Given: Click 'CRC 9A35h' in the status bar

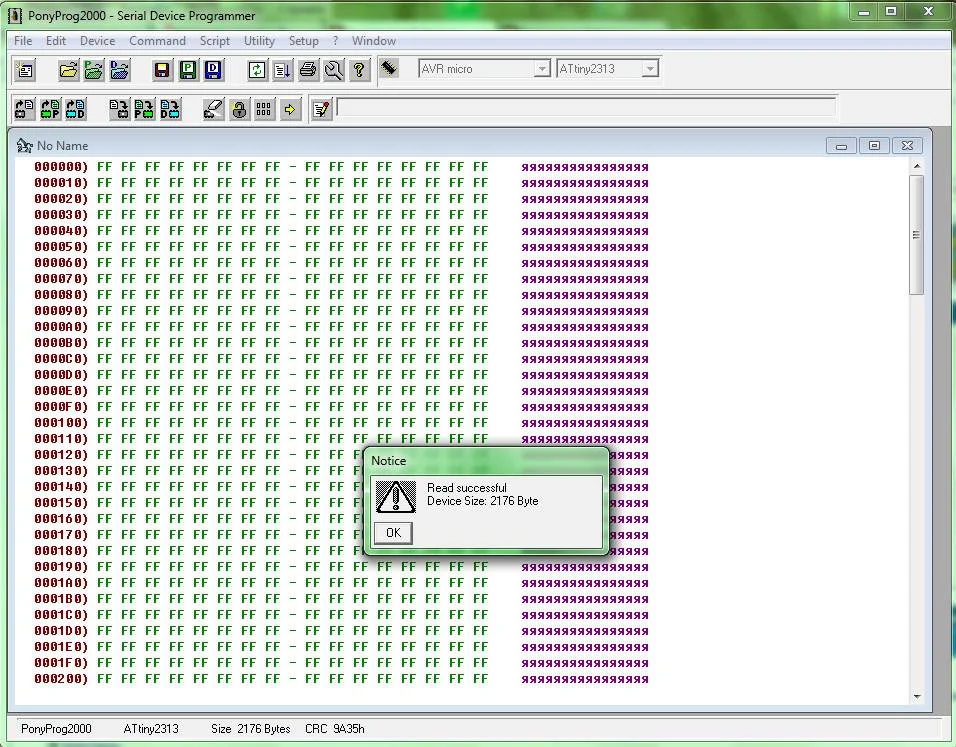Looking at the screenshot, I should tap(335, 729).
